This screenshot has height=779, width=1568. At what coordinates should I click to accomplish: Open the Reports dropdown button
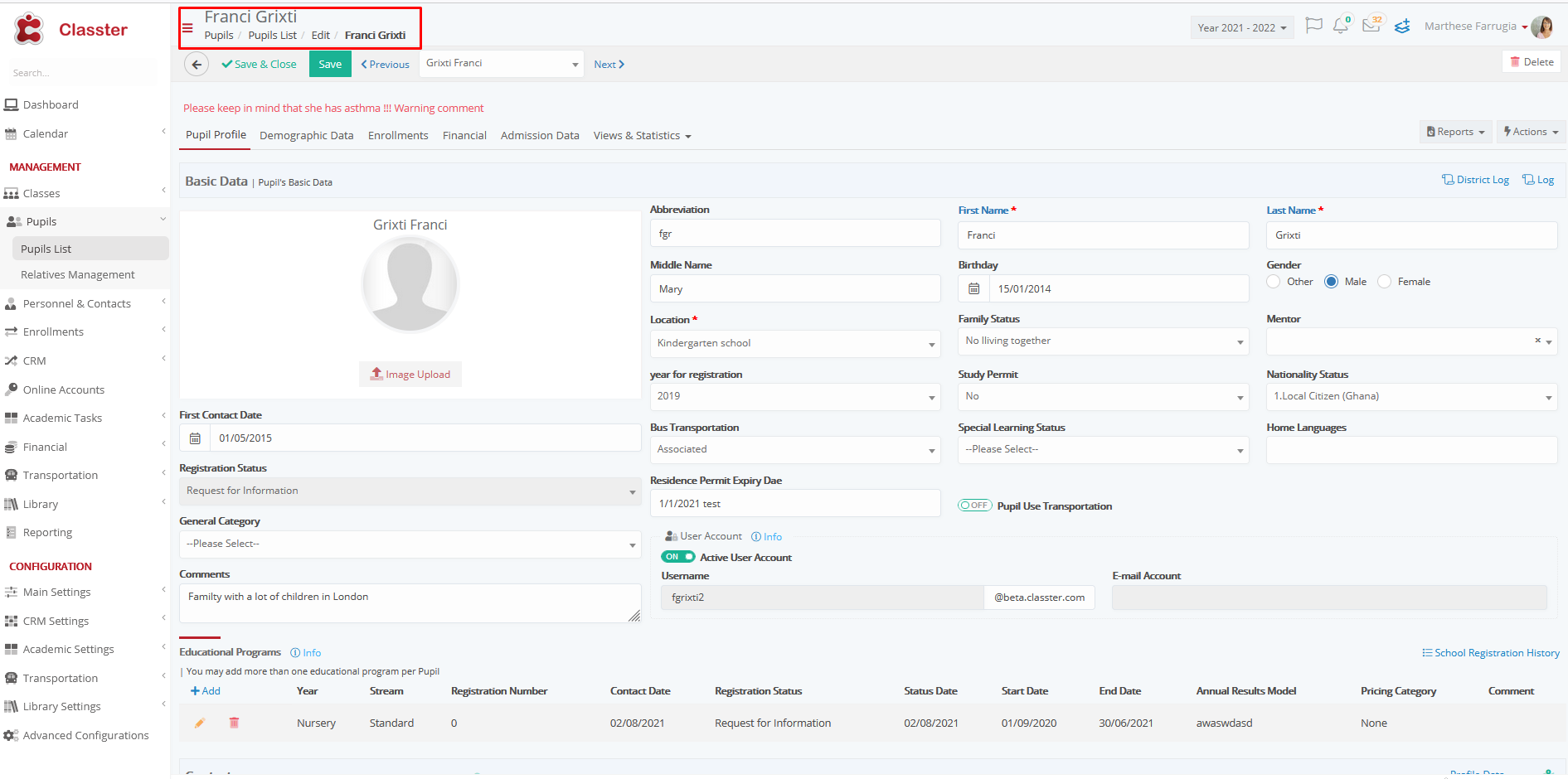(x=1456, y=132)
